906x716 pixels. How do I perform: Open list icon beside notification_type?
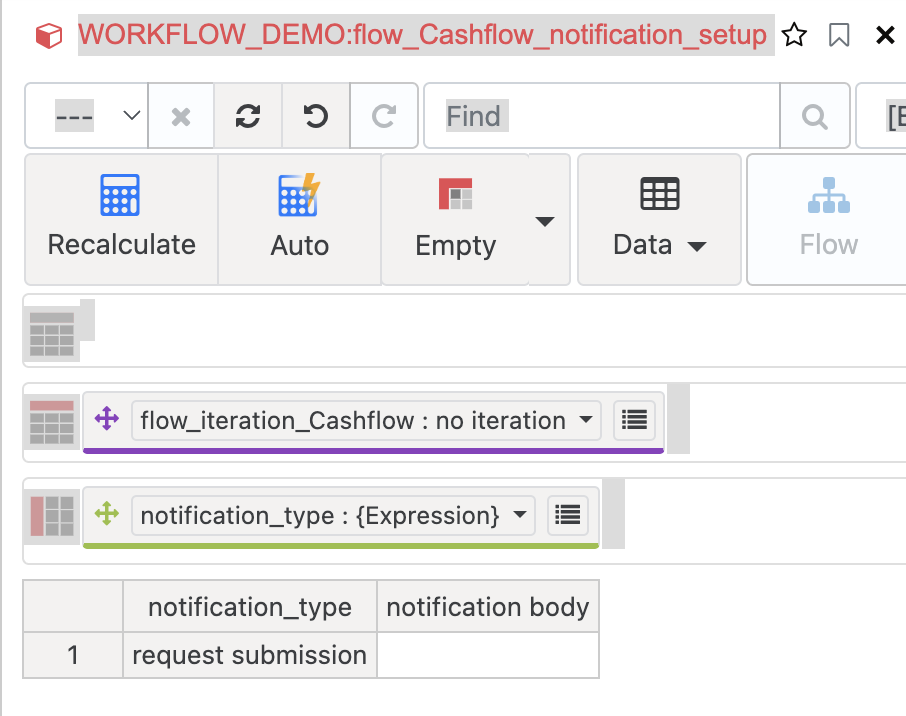(568, 515)
